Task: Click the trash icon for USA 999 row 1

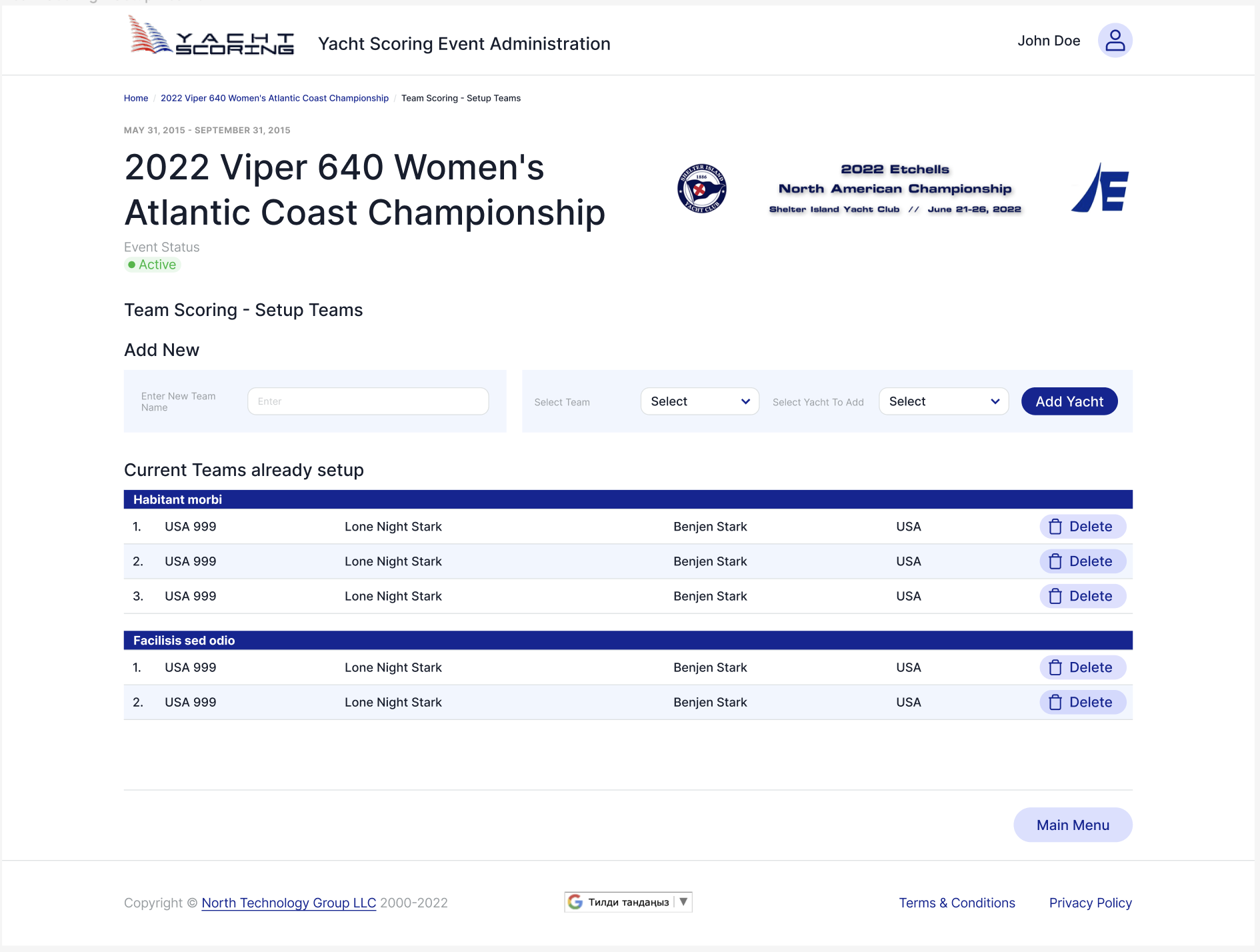Action: point(1055,526)
